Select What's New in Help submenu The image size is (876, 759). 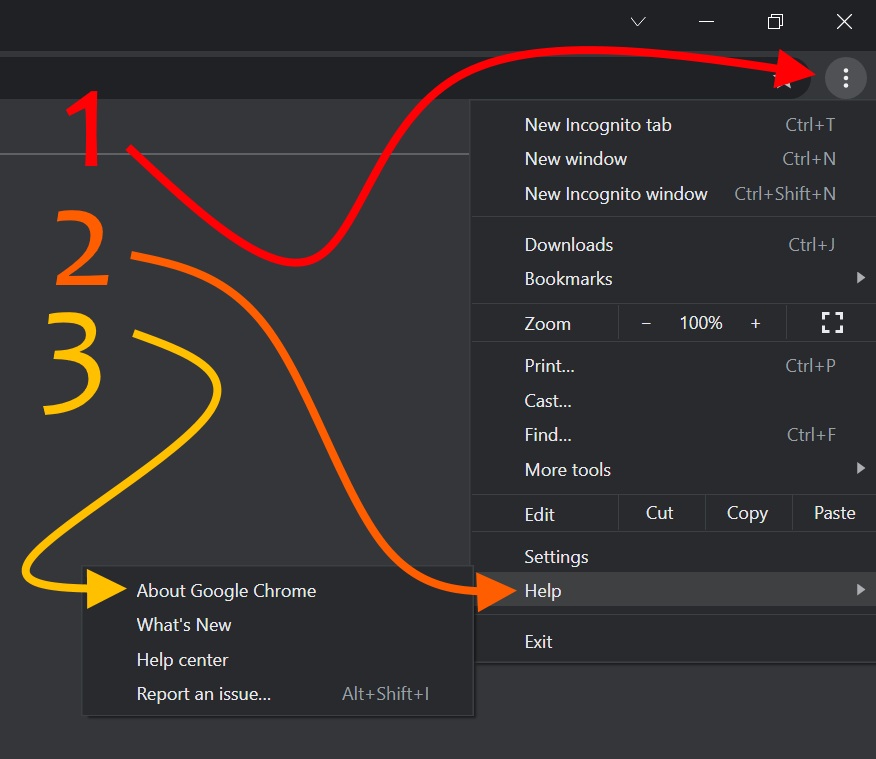278,625
